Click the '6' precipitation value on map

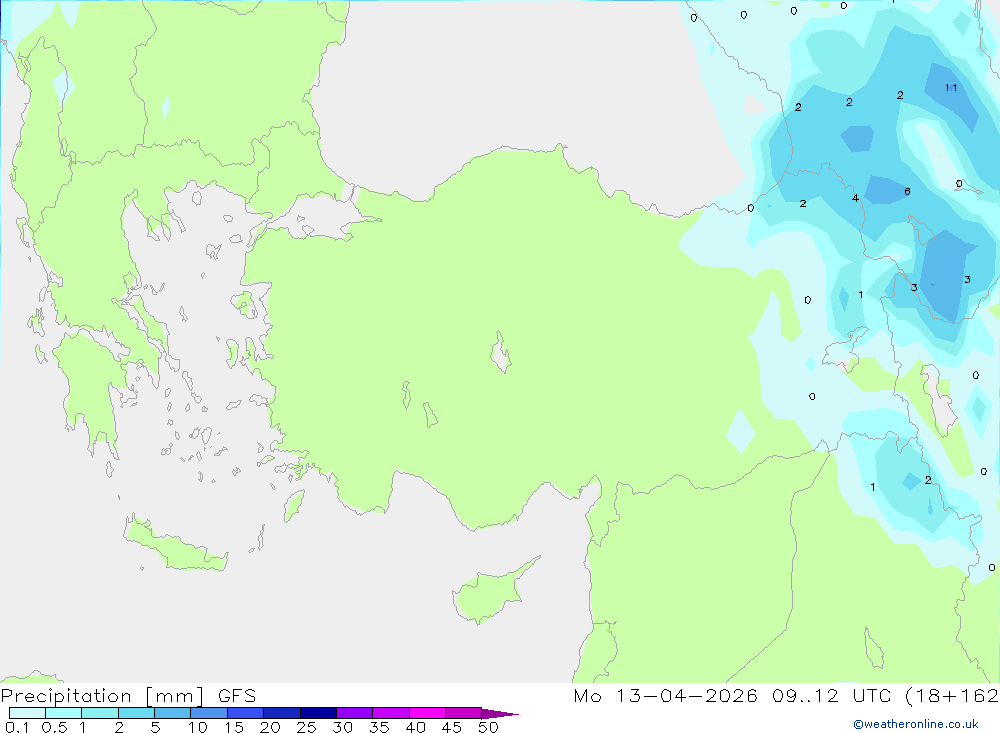907,191
